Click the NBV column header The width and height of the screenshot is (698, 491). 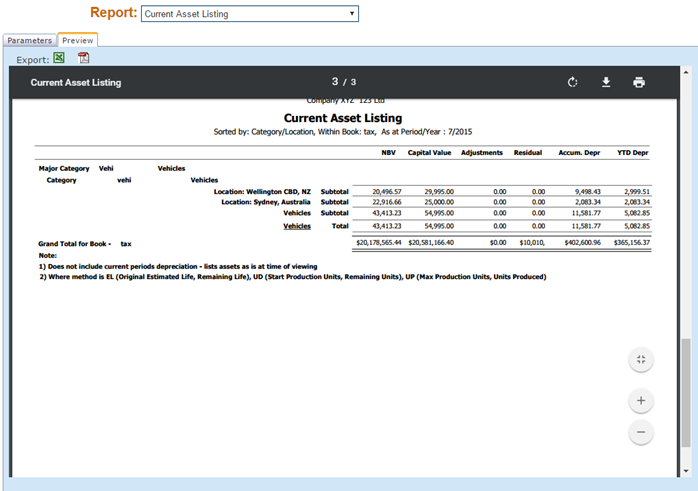tap(388, 153)
